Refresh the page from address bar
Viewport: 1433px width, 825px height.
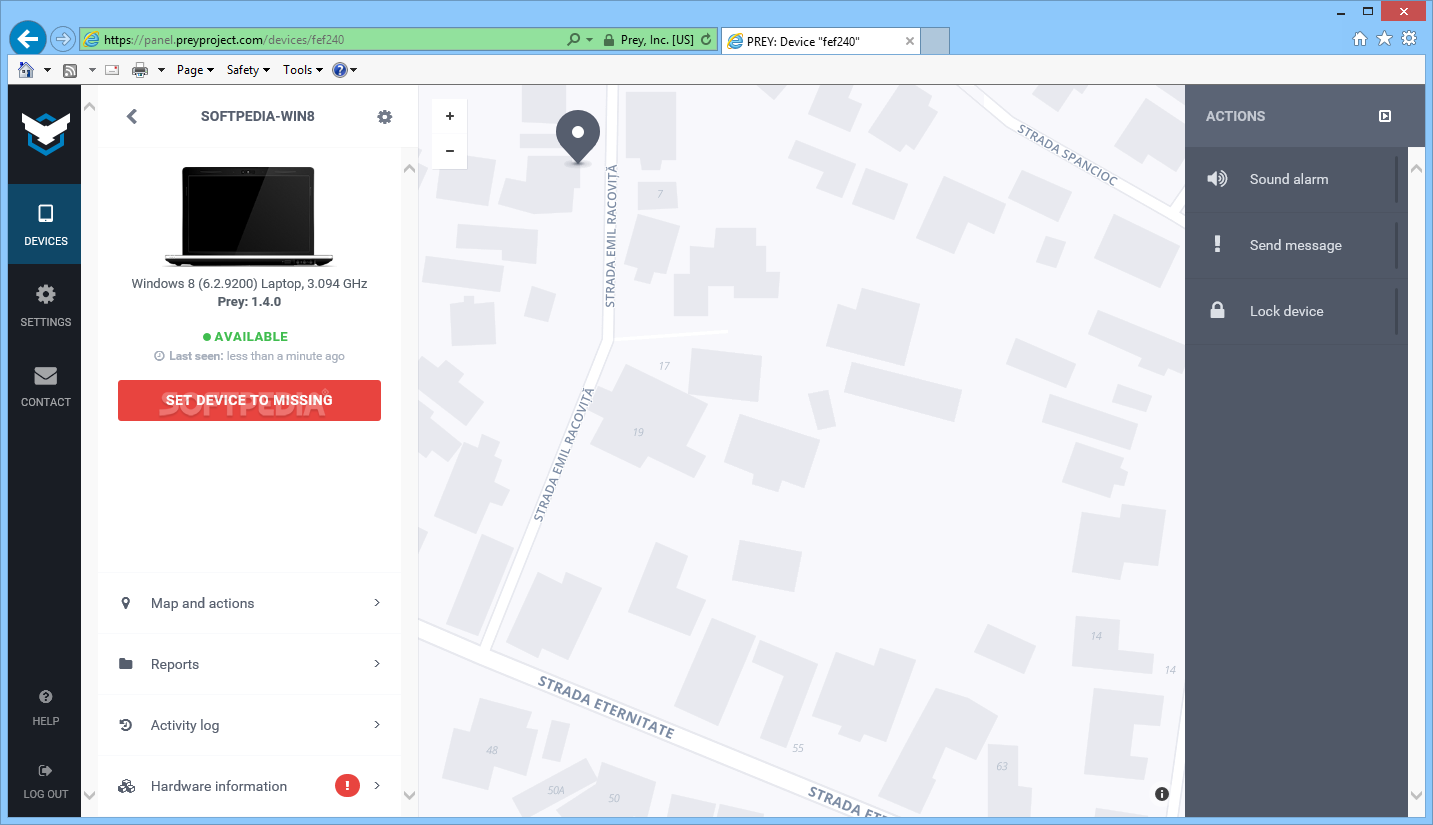click(706, 40)
